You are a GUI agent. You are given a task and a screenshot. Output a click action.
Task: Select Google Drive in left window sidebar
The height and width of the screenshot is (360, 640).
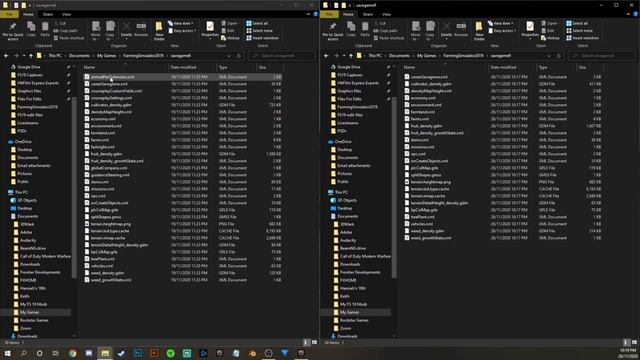(x=29, y=67)
